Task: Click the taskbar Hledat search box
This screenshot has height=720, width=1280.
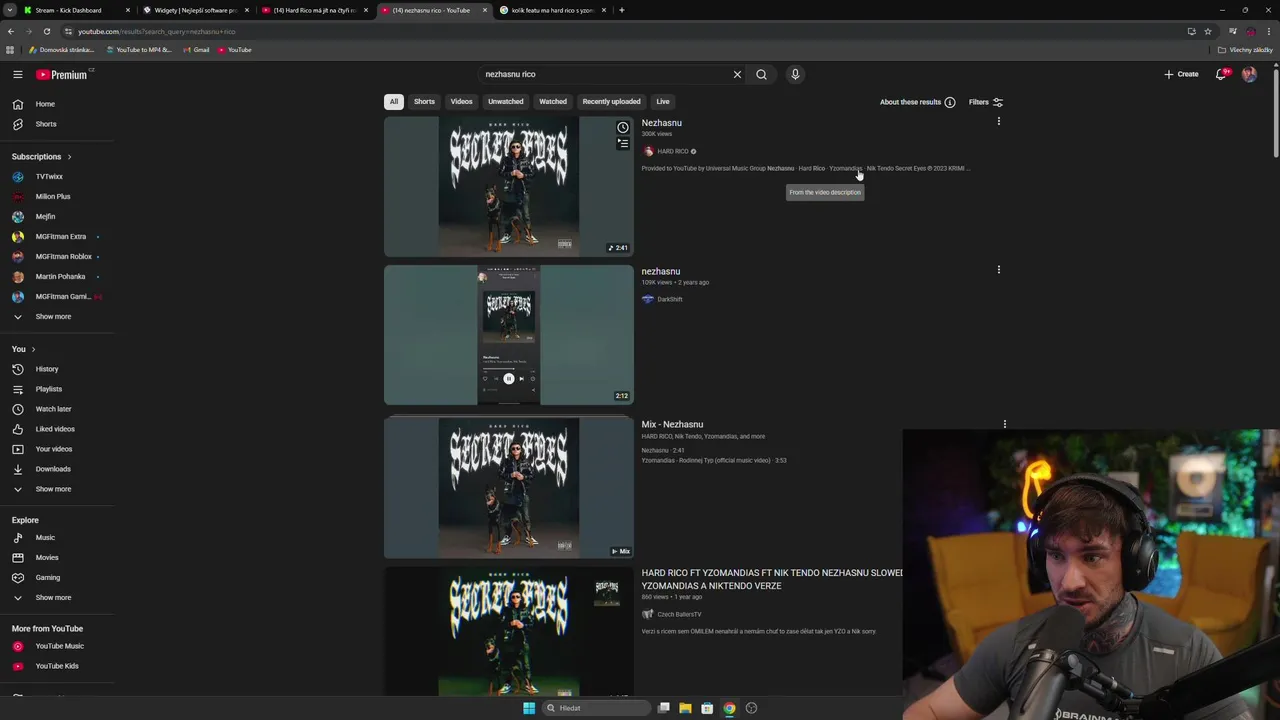Action: (596, 708)
